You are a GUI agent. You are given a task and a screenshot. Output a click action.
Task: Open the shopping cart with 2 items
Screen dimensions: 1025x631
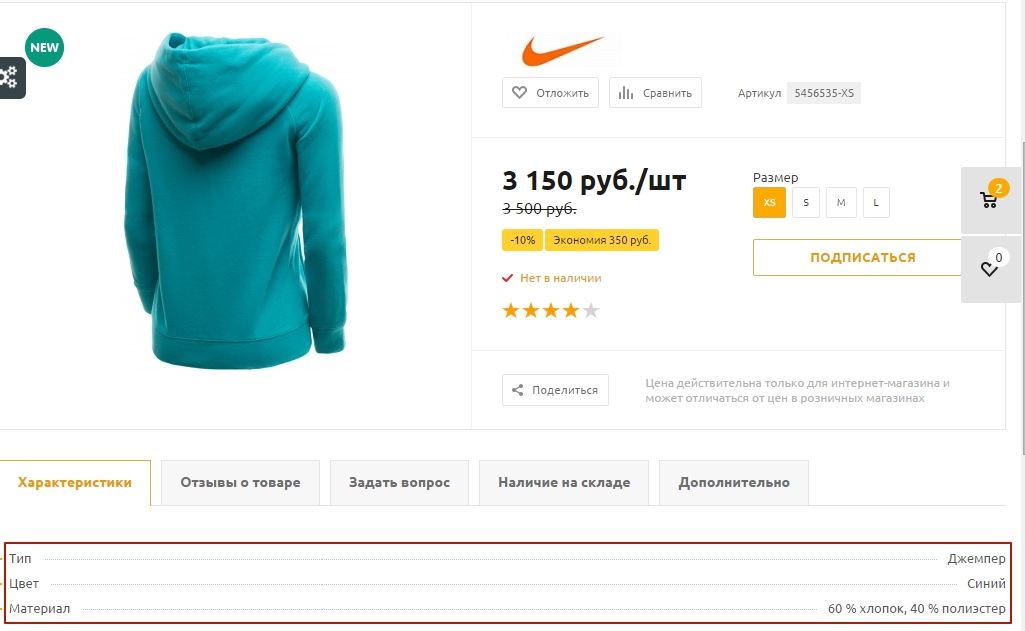tap(992, 199)
